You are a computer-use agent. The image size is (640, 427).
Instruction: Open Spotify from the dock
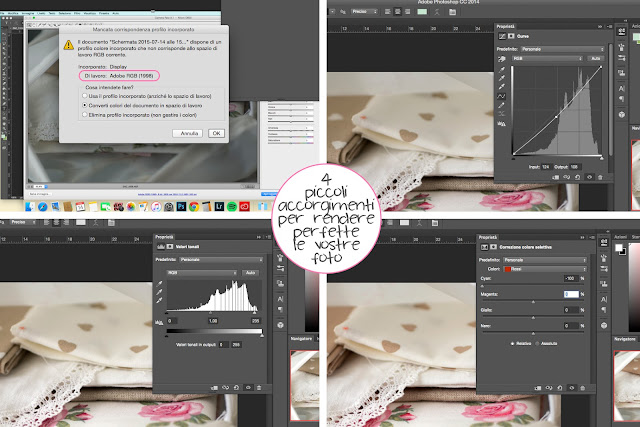click(232, 207)
